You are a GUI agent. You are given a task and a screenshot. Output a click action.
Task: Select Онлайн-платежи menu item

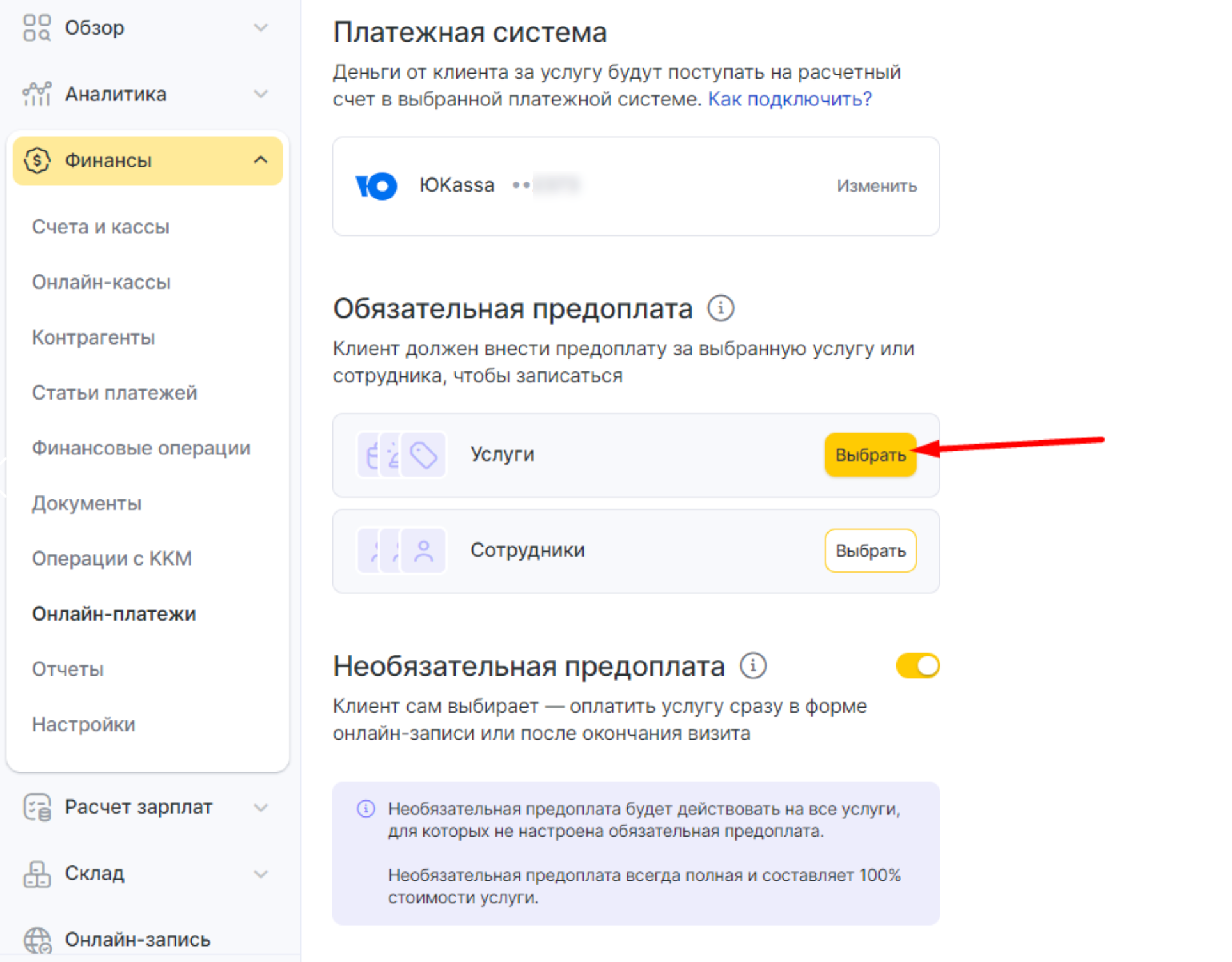coord(114,614)
